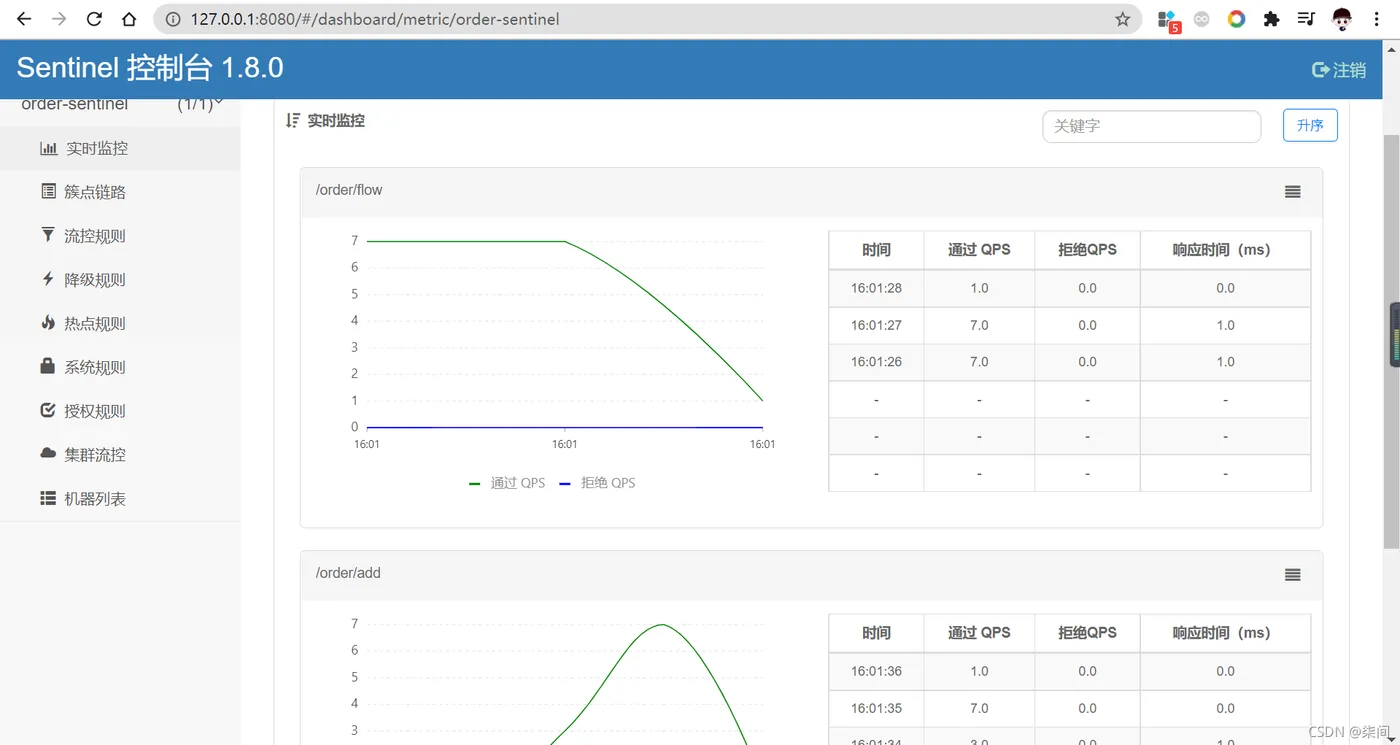1400x745 pixels.
Task: Go back in browser history
Action: pos(24,19)
